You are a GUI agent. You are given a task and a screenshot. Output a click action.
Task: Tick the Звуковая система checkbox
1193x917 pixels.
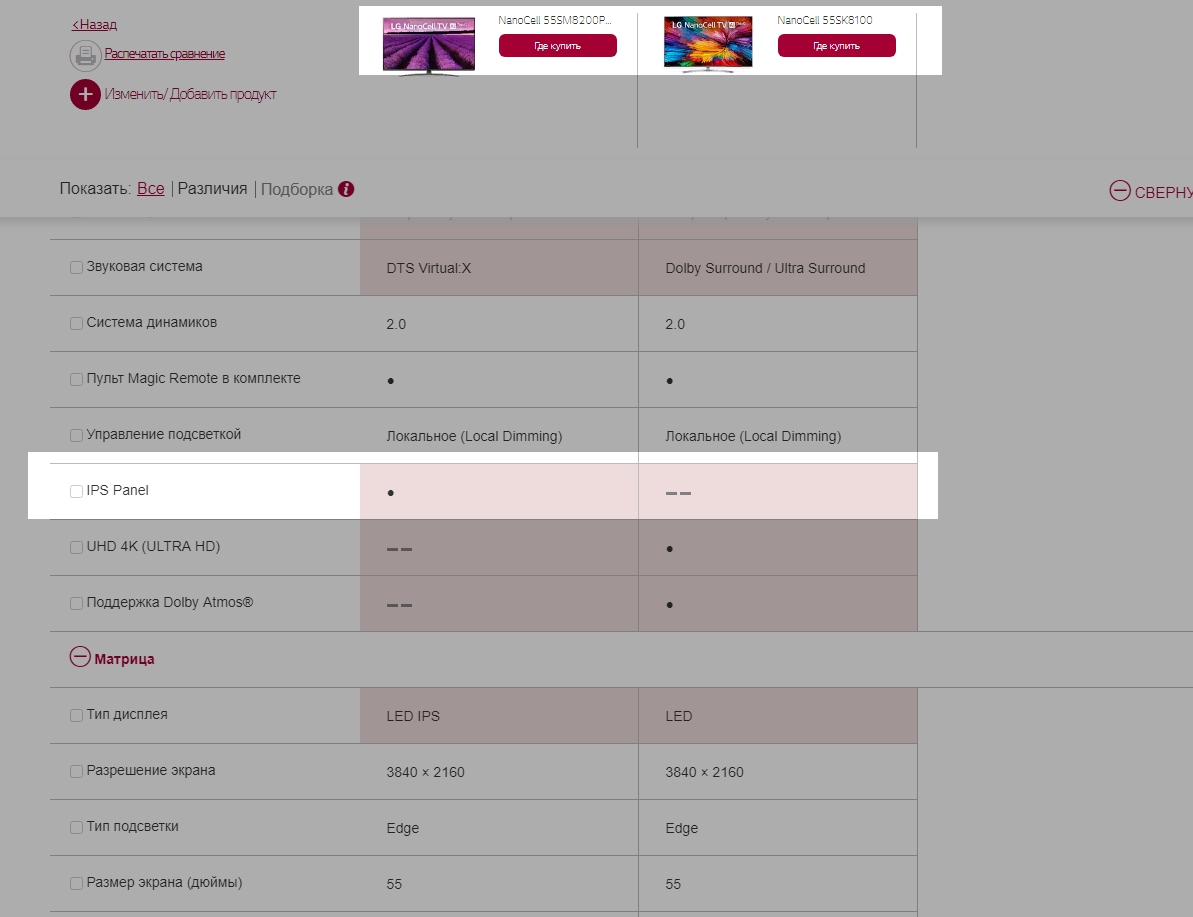click(77, 268)
